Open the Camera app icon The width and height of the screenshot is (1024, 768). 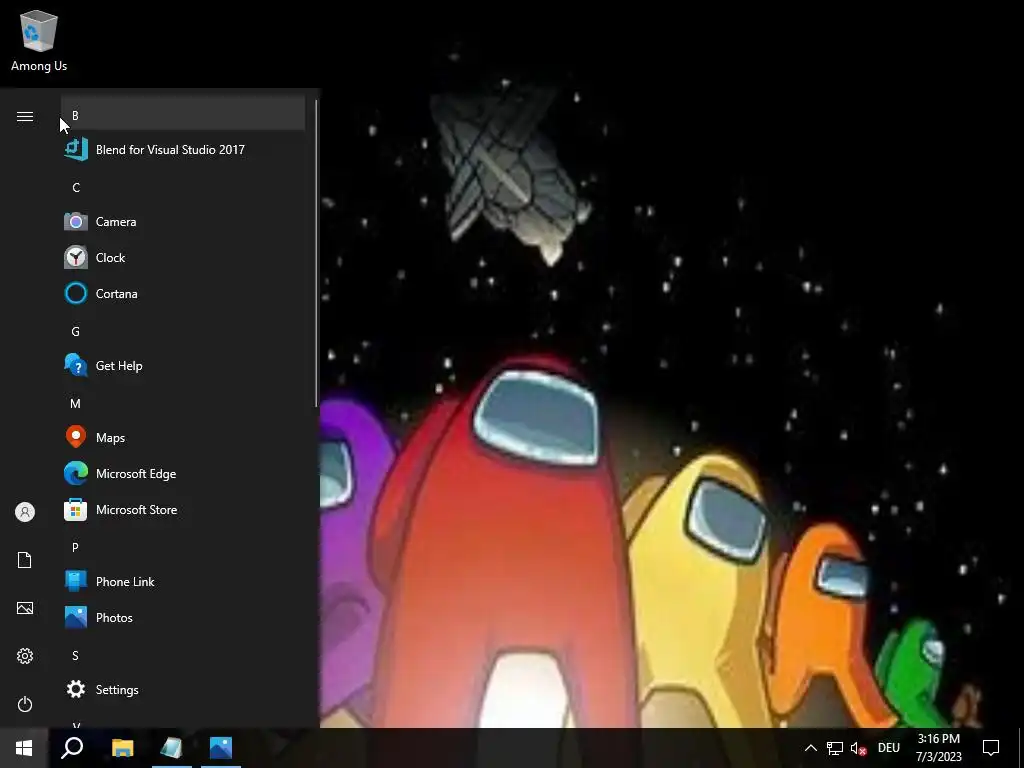[x=76, y=222]
